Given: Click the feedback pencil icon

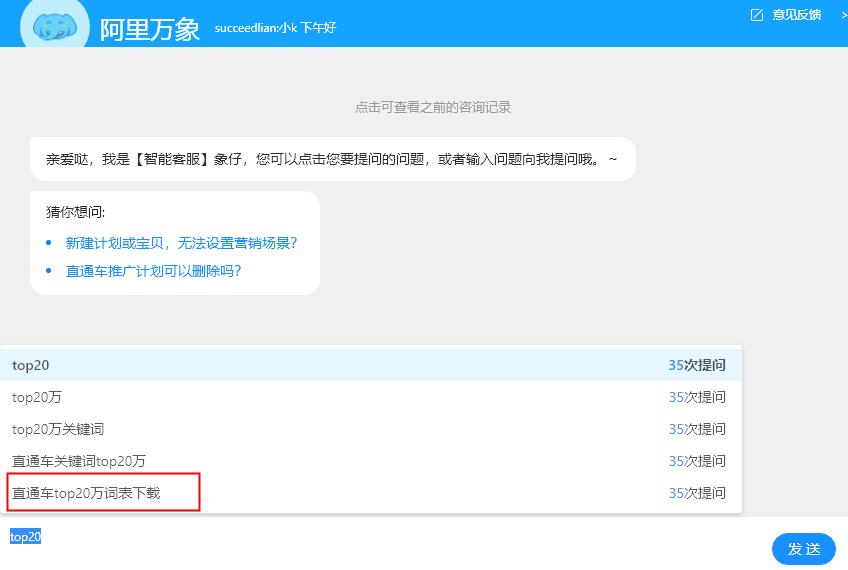Looking at the screenshot, I should pos(757,15).
